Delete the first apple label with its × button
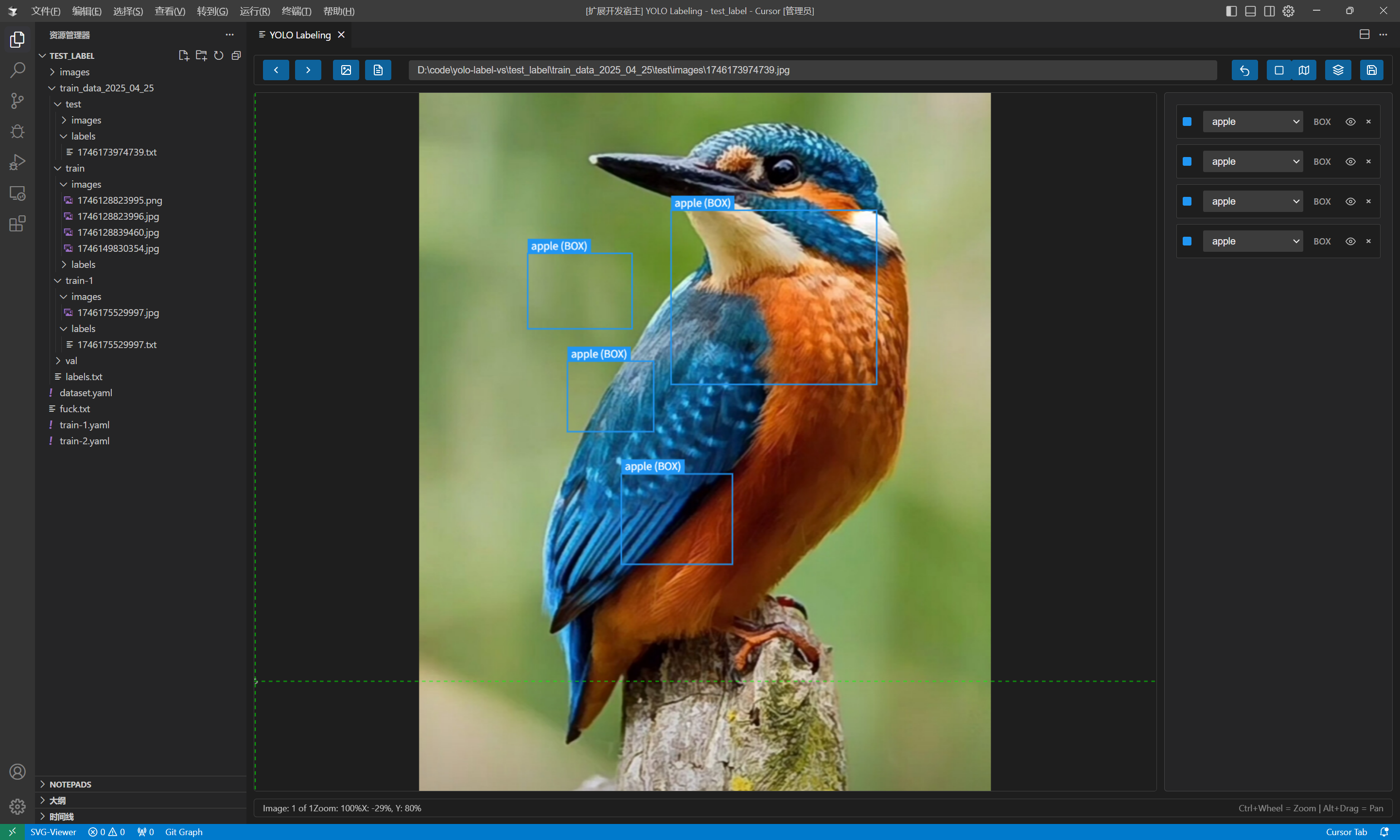The image size is (1400, 840). coord(1368,122)
